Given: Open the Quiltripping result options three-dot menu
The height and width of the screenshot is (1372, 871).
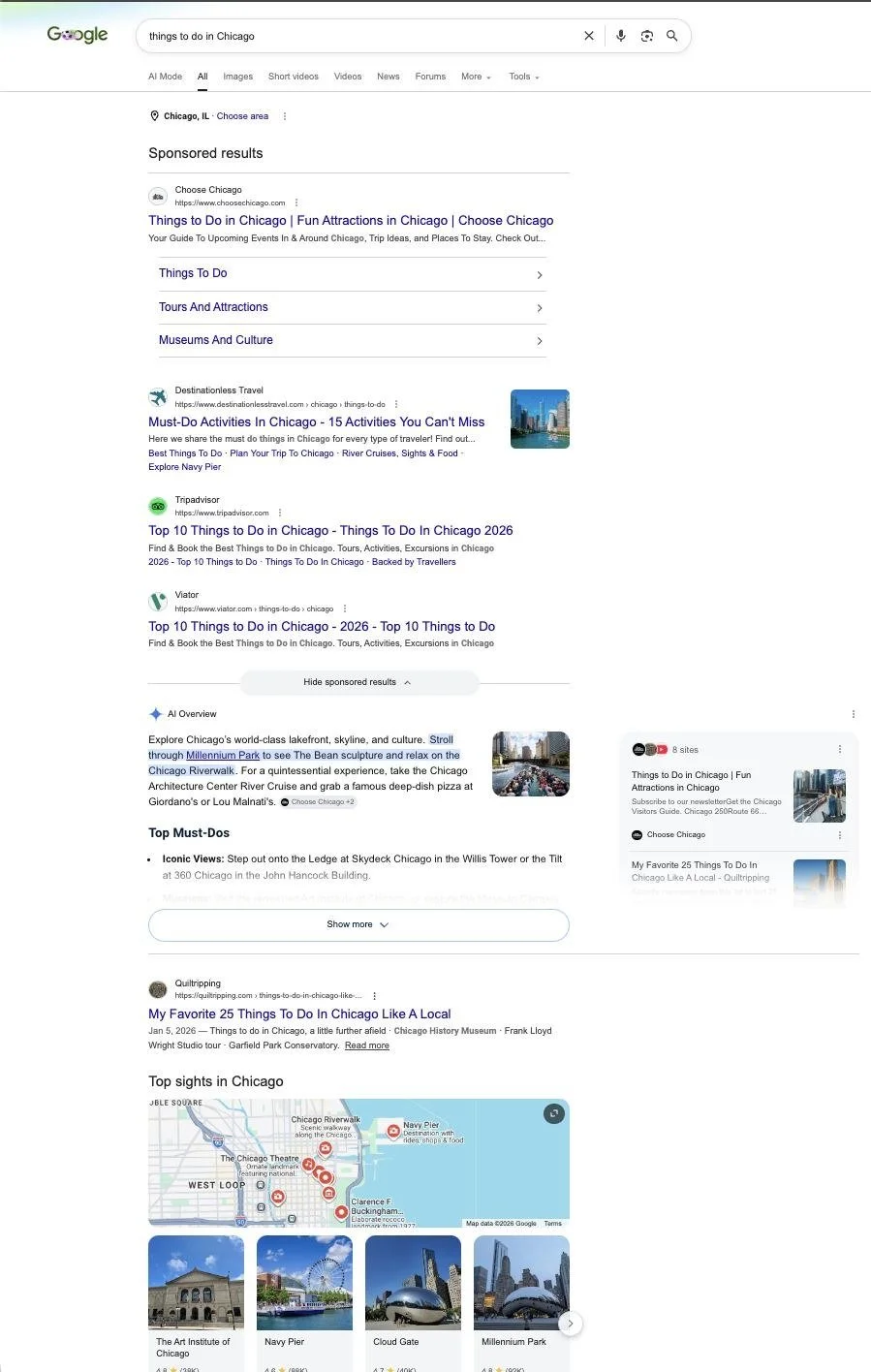Looking at the screenshot, I should pyautogui.click(x=375, y=996).
